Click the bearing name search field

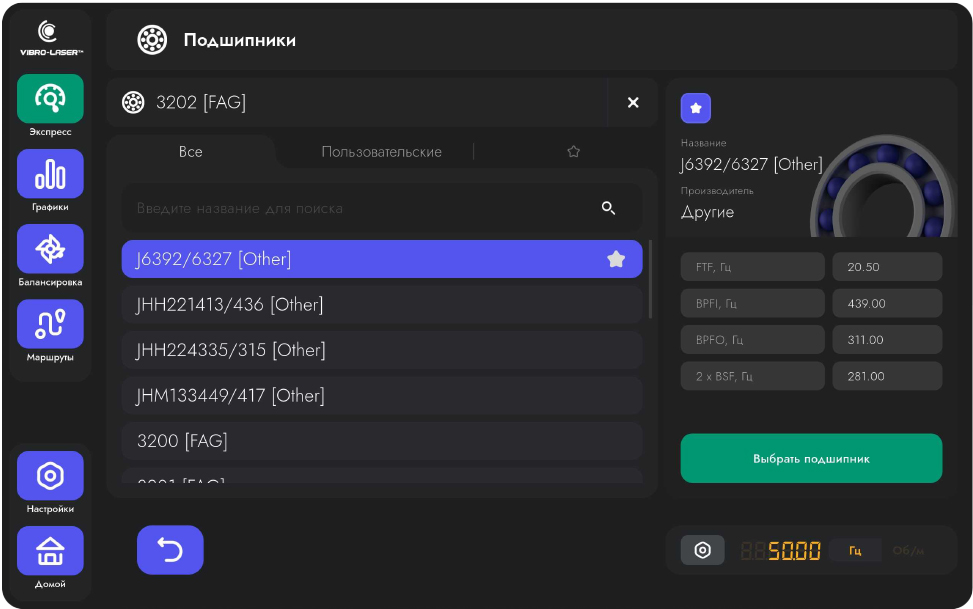coord(382,208)
